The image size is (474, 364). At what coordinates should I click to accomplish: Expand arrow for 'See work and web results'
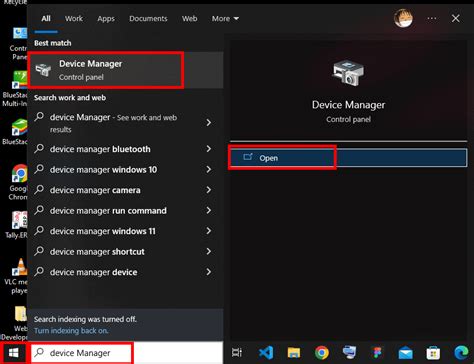coord(209,123)
